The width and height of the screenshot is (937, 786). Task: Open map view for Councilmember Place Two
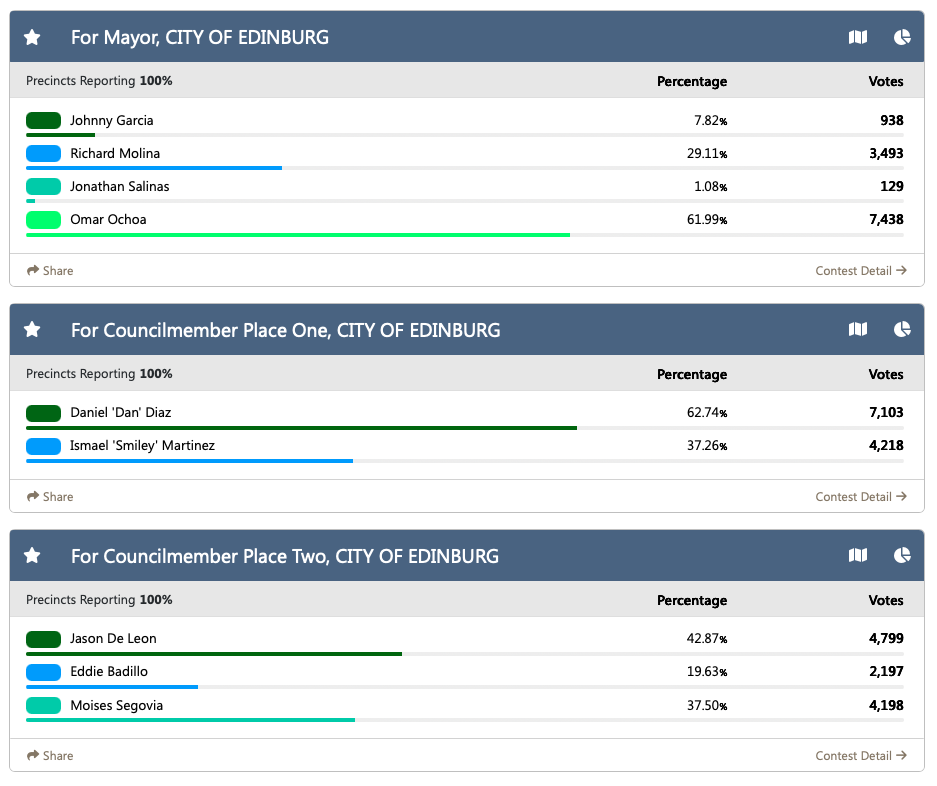pos(857,556)
